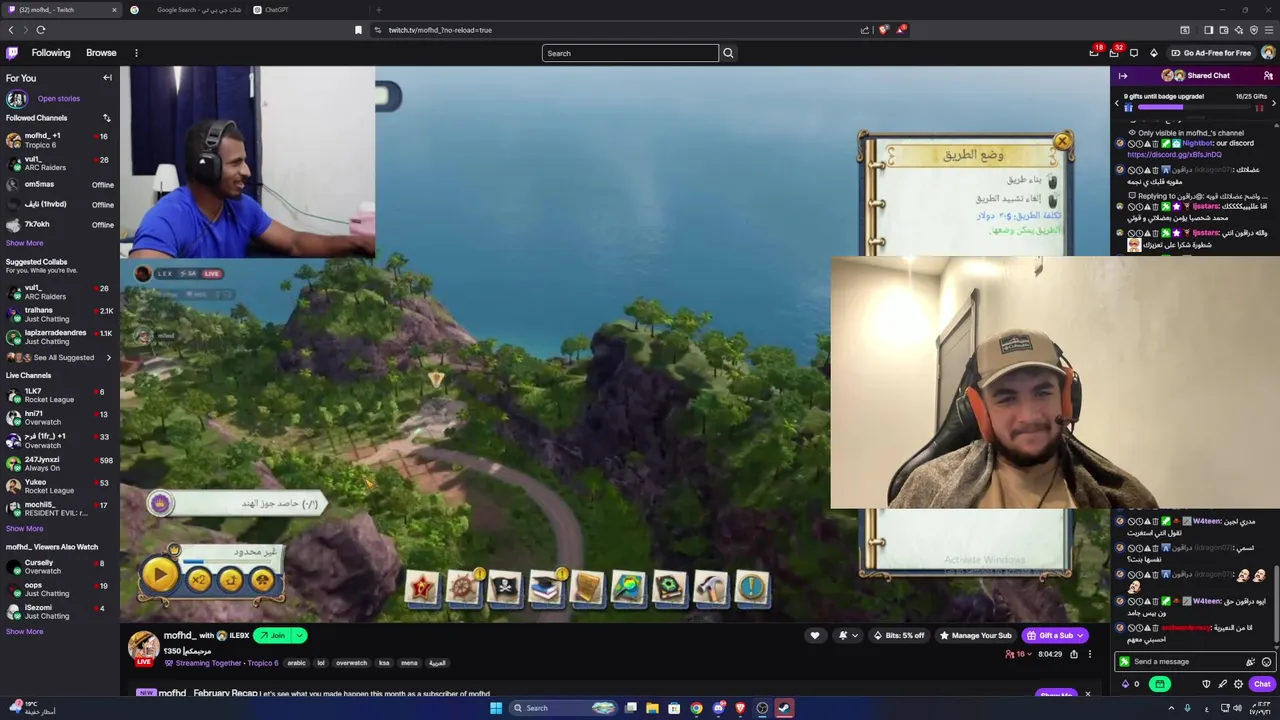Open the graduation cap research menu
The image size is (1280, 720).
click(546, 588)
